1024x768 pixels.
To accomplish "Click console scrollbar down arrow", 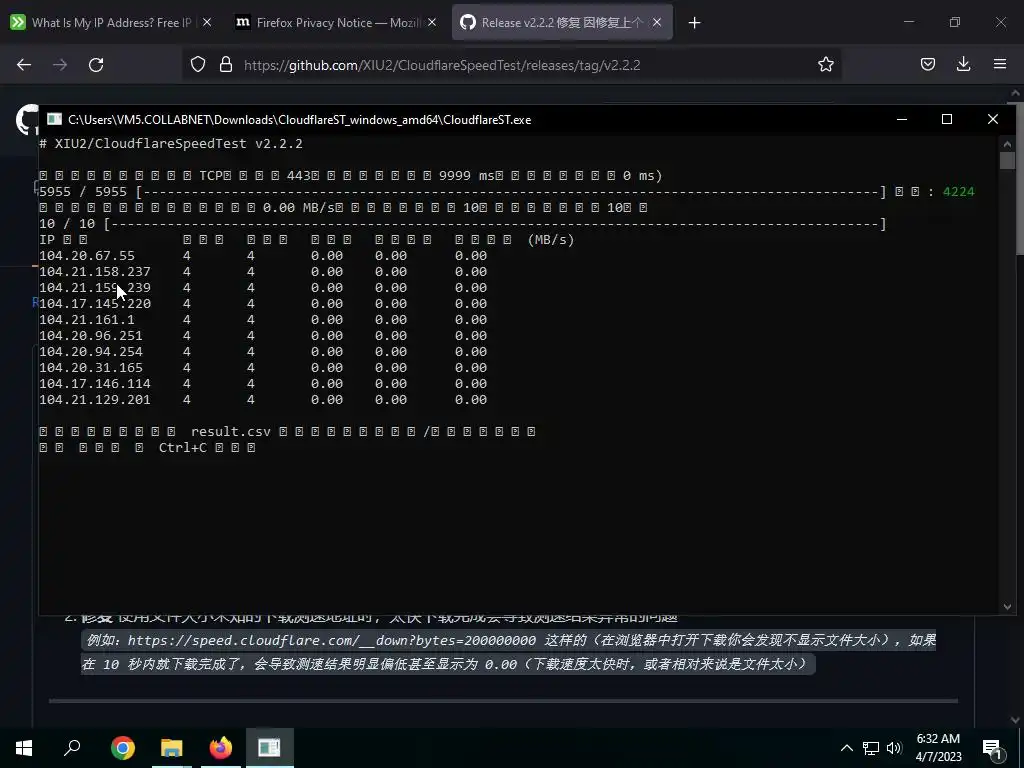I will click(1007, 607).
